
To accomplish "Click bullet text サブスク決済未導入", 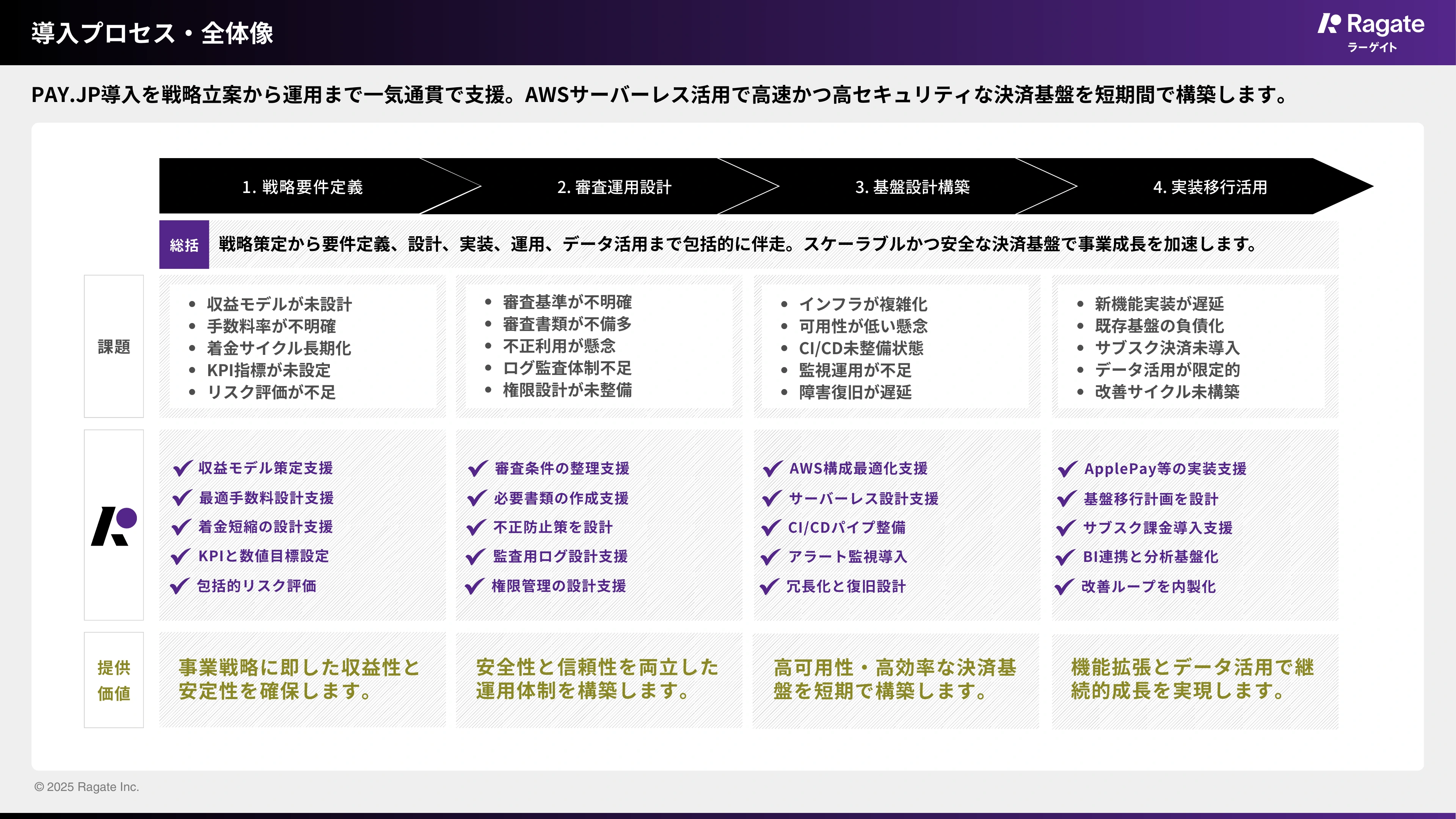I will [x=1167, y=348].
